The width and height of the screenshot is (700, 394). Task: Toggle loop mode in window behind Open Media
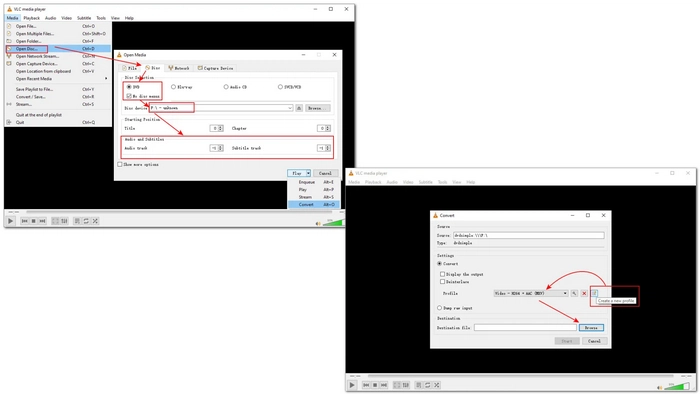[86, 221]
